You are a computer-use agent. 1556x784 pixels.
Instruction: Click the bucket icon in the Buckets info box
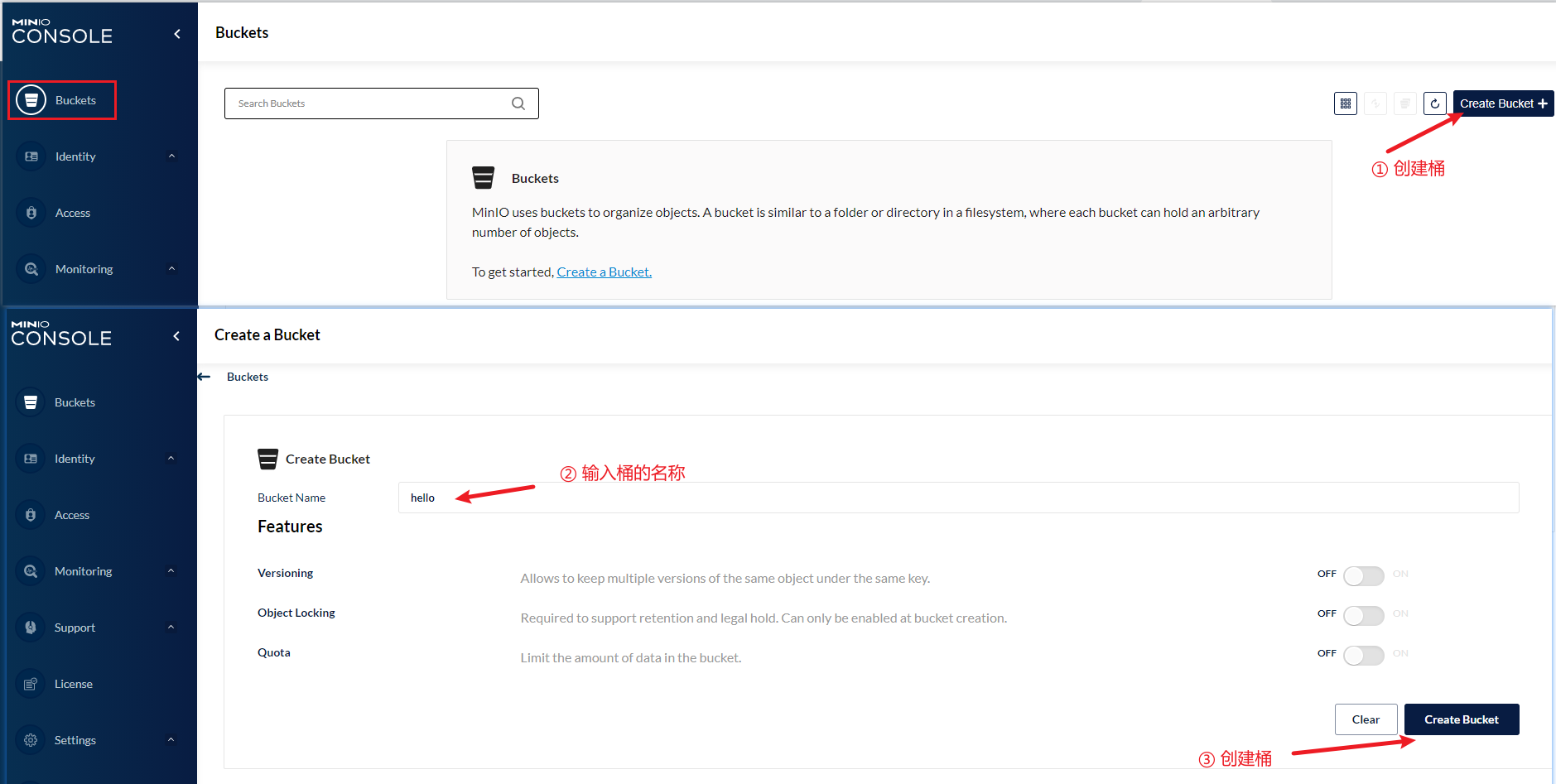pos(483,178)
